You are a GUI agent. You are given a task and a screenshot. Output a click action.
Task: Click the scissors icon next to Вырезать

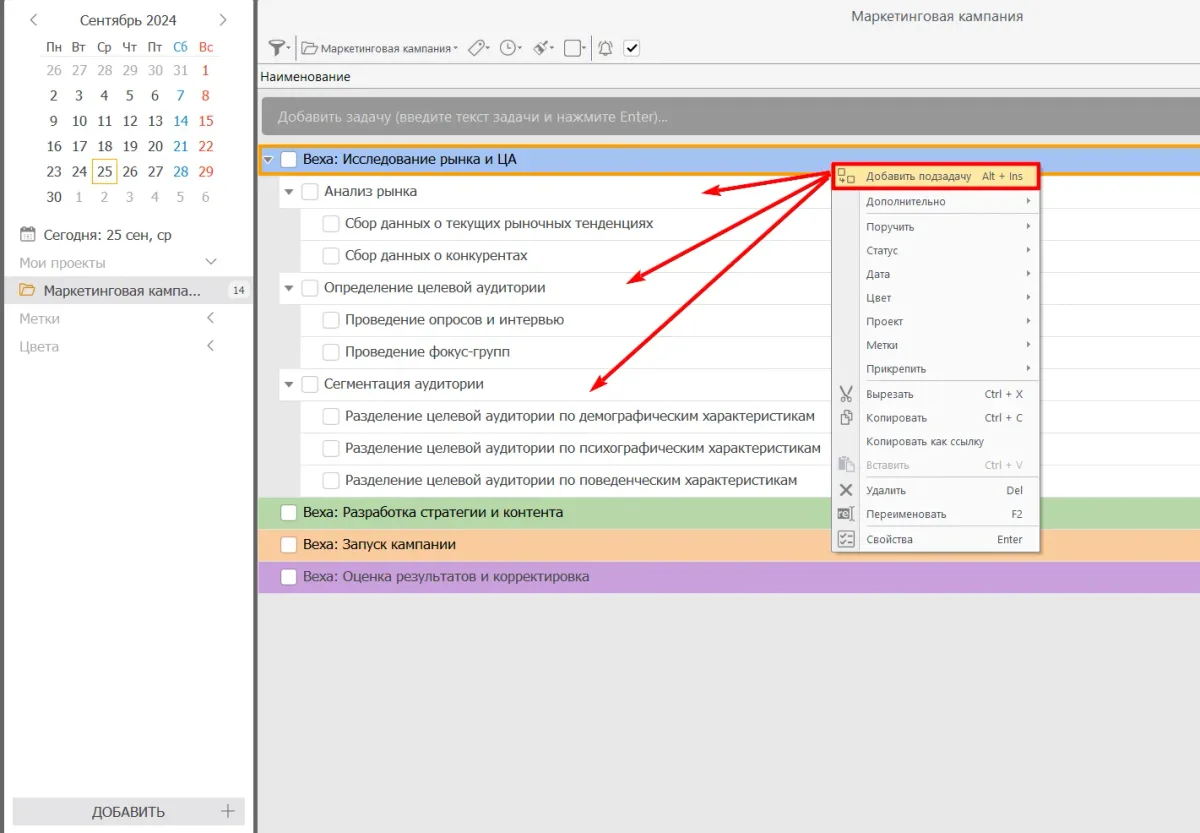click(846, 394)
